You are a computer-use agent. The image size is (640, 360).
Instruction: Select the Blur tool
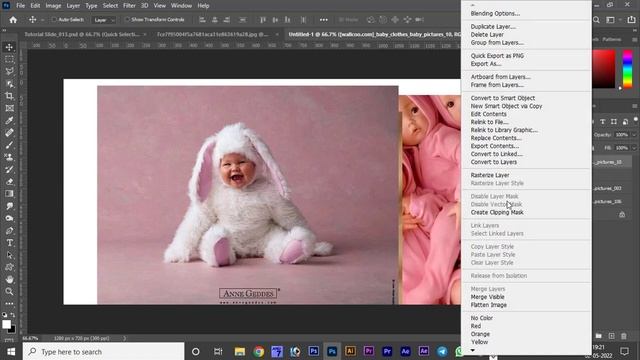point(9,206)
